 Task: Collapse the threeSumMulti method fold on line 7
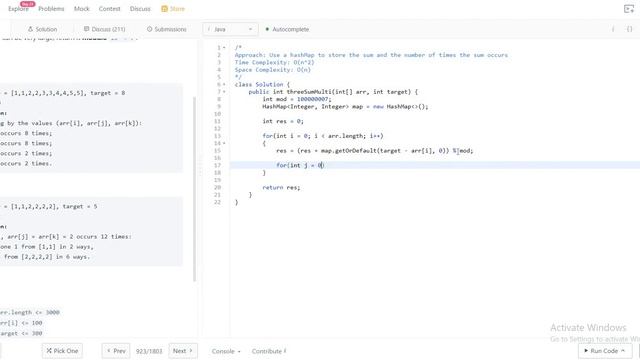point(224,92)
